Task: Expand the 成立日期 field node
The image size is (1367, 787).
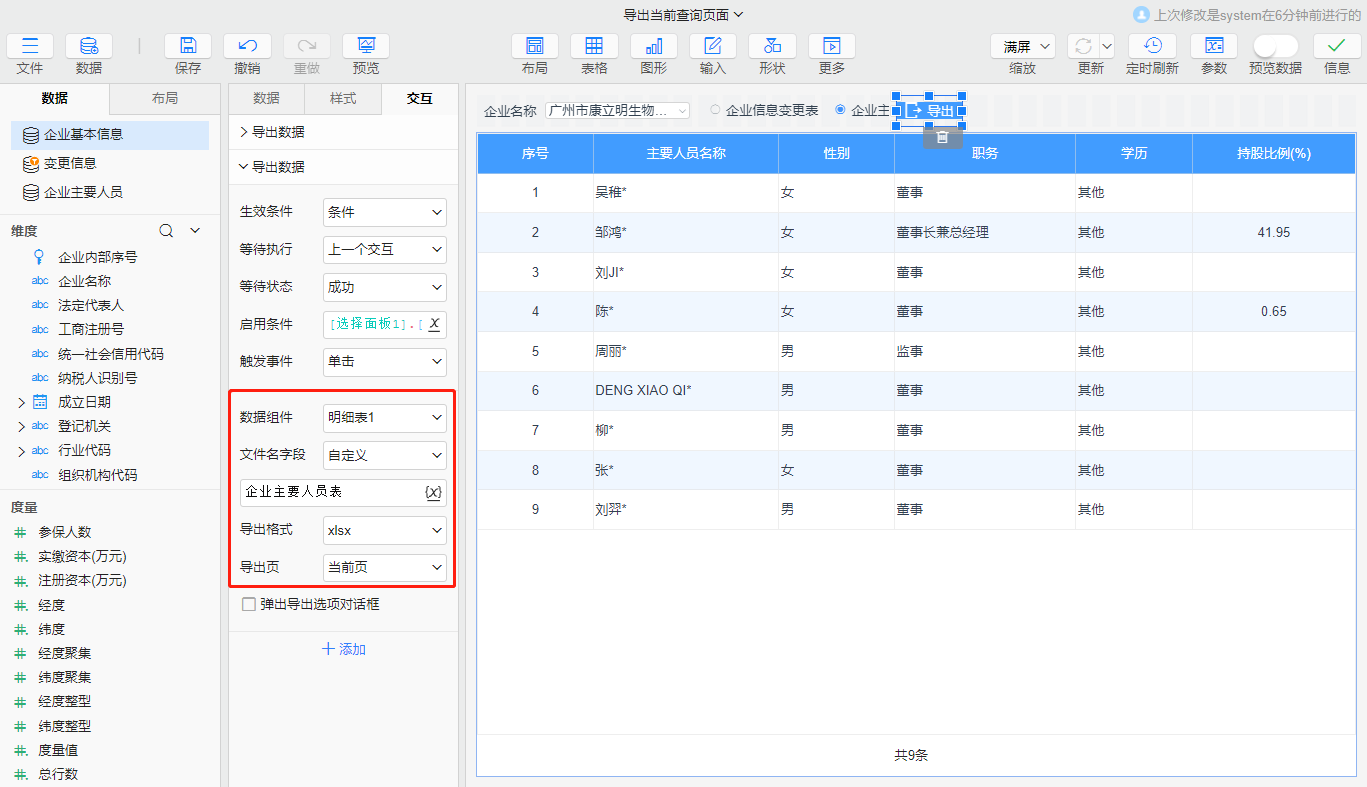Action: pos(21,401)
